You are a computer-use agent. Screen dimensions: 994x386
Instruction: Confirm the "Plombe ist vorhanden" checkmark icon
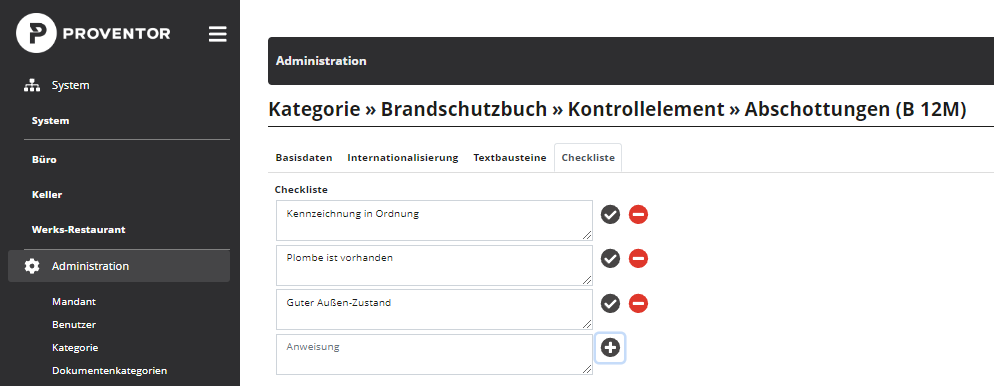[x=610, y=259]
